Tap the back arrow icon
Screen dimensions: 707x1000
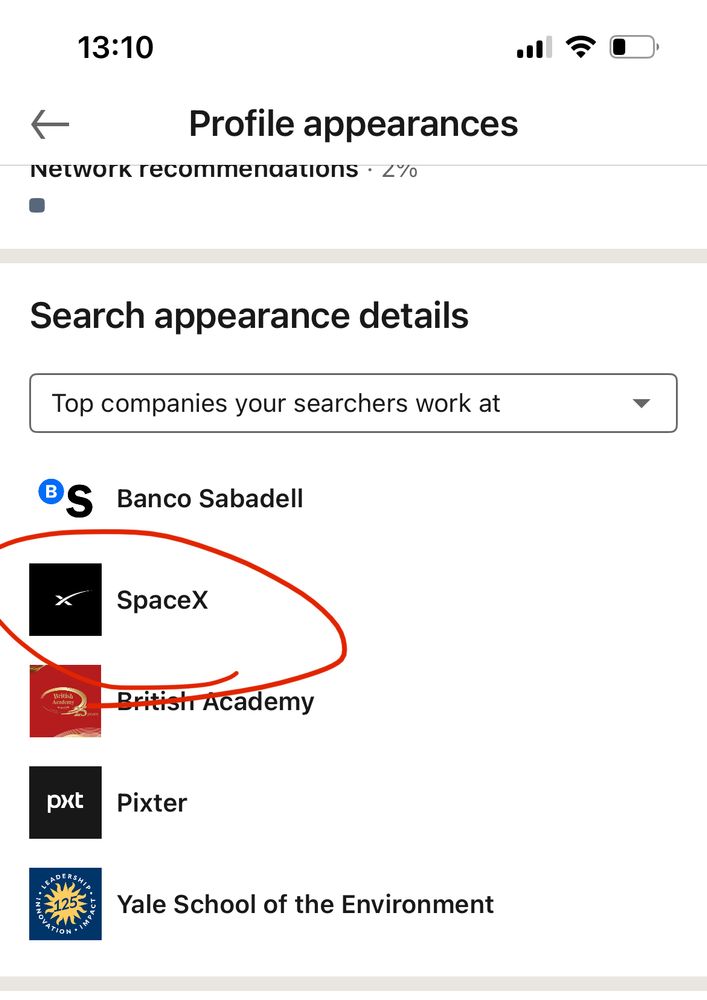[50, 125]
